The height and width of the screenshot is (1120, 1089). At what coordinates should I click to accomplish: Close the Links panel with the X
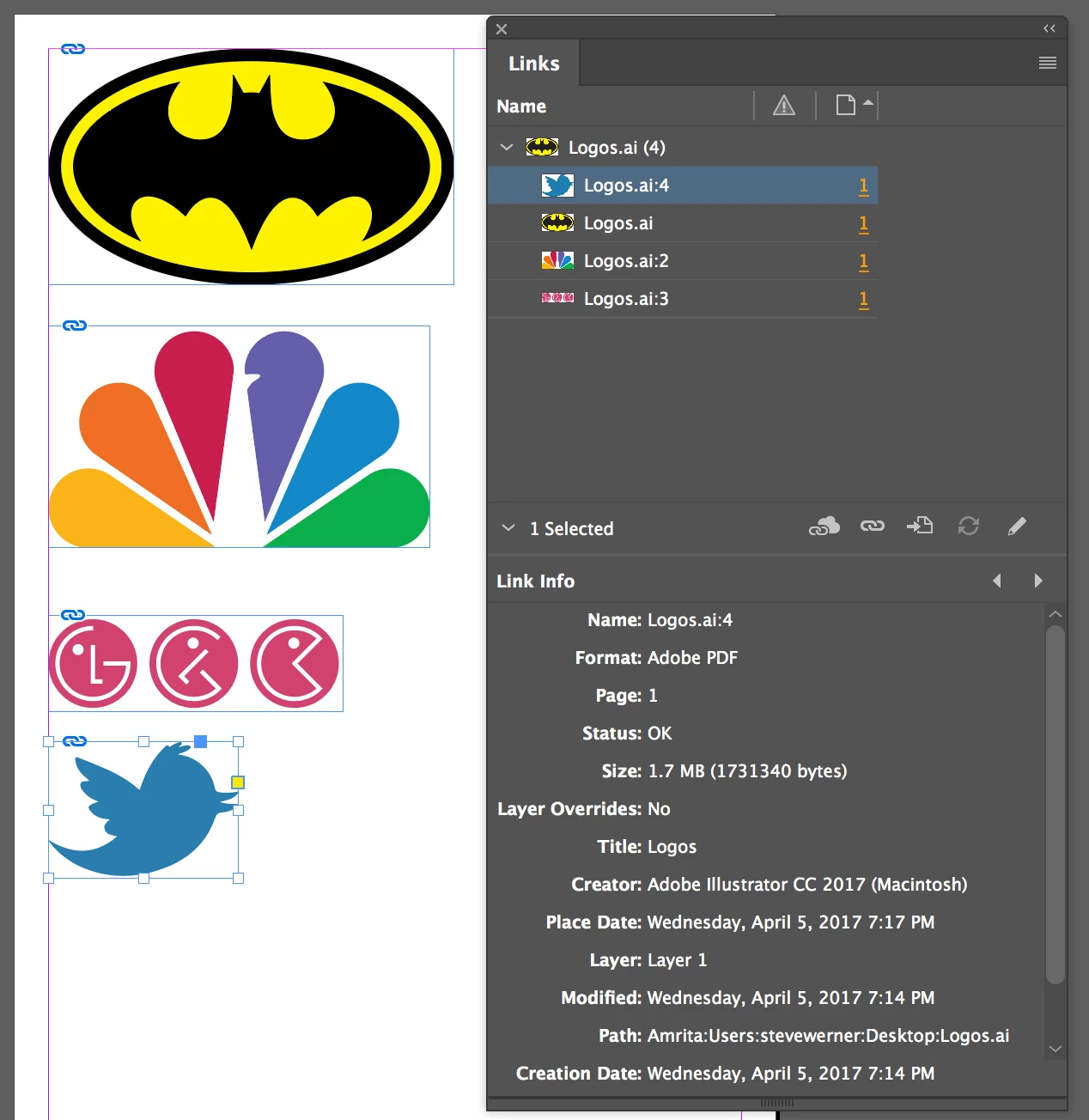point(502,29)
